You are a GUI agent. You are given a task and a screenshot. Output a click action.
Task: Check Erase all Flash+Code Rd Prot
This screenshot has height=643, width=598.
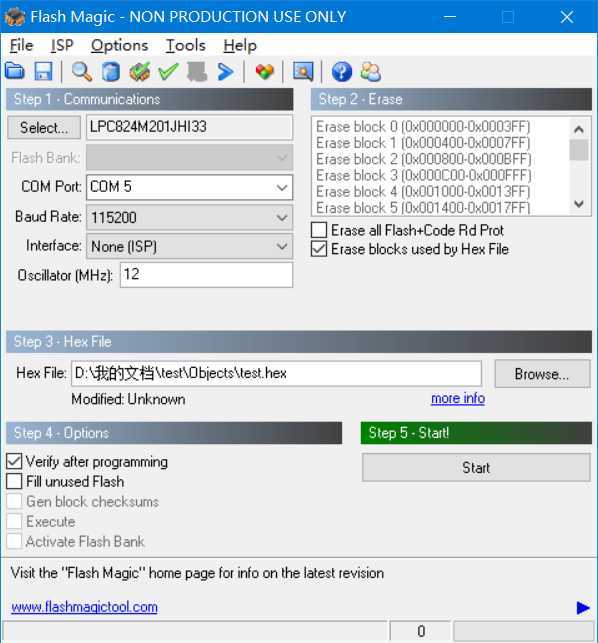click(x=319, y=230)
